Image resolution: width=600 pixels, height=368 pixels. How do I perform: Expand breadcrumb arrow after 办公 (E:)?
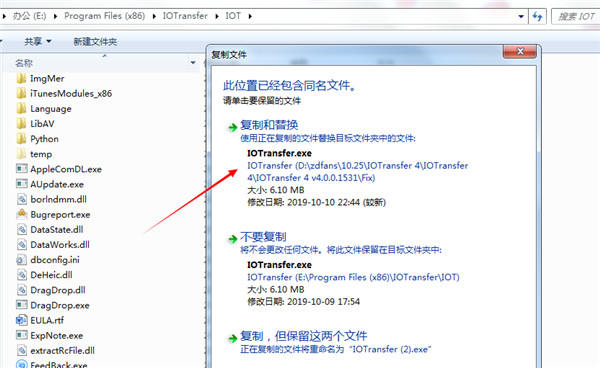(55, 16)
